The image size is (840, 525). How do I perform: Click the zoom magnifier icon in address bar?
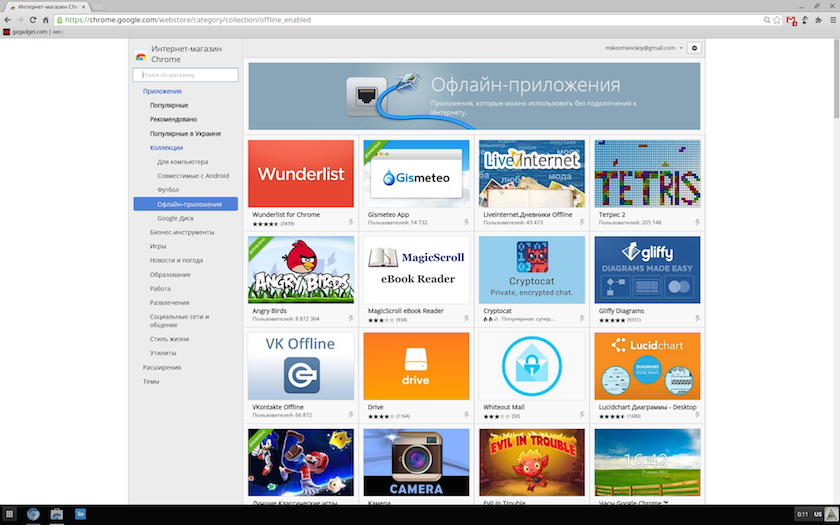pyautogui.click(x=767, y=20)
